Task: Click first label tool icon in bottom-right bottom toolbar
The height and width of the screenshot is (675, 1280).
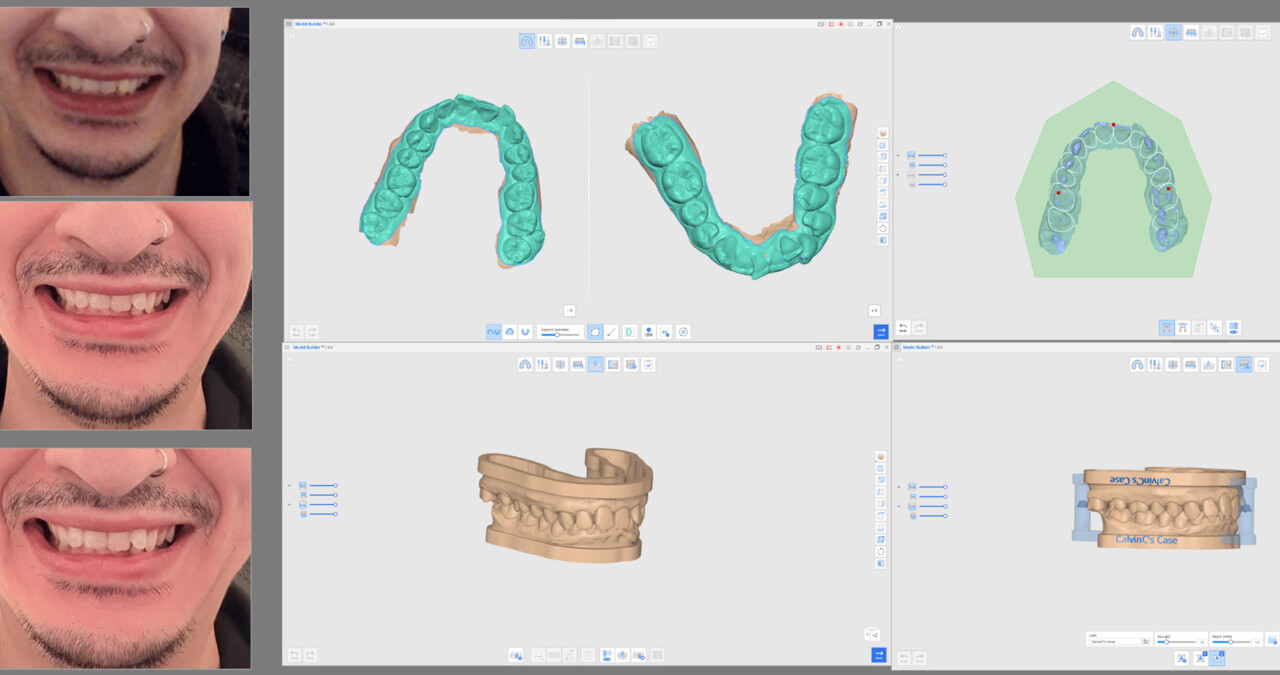Action: (1181, 658)
